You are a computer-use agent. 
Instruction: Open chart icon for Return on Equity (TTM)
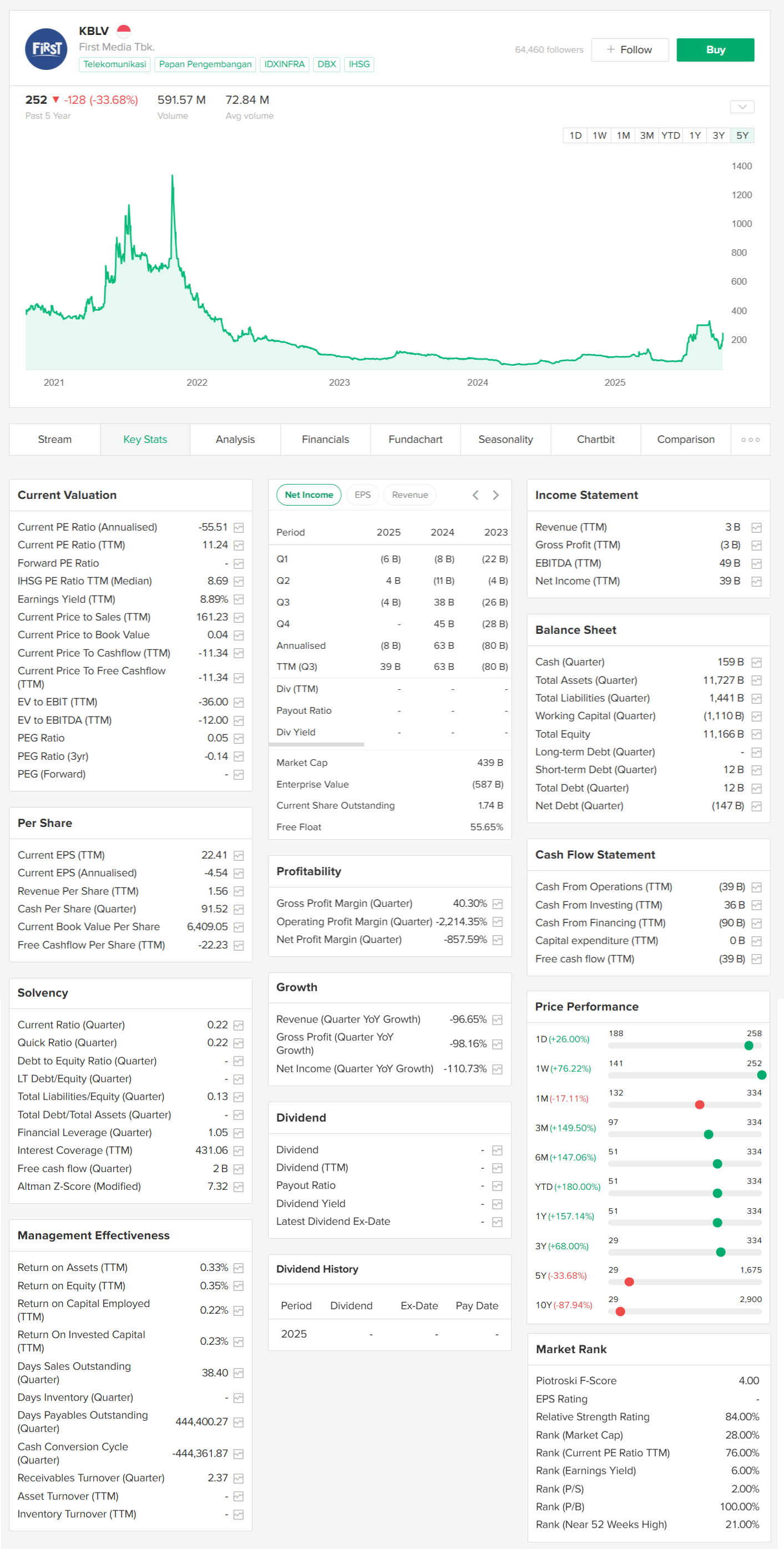[239, 1285]
